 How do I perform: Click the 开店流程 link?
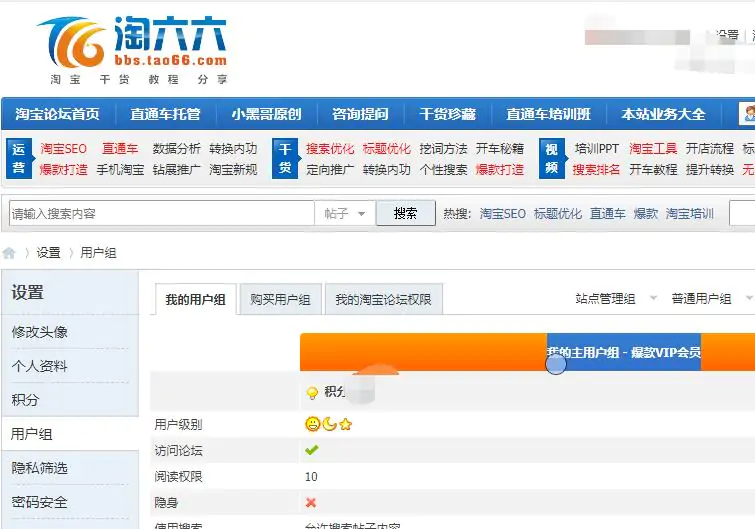[710, 148]
